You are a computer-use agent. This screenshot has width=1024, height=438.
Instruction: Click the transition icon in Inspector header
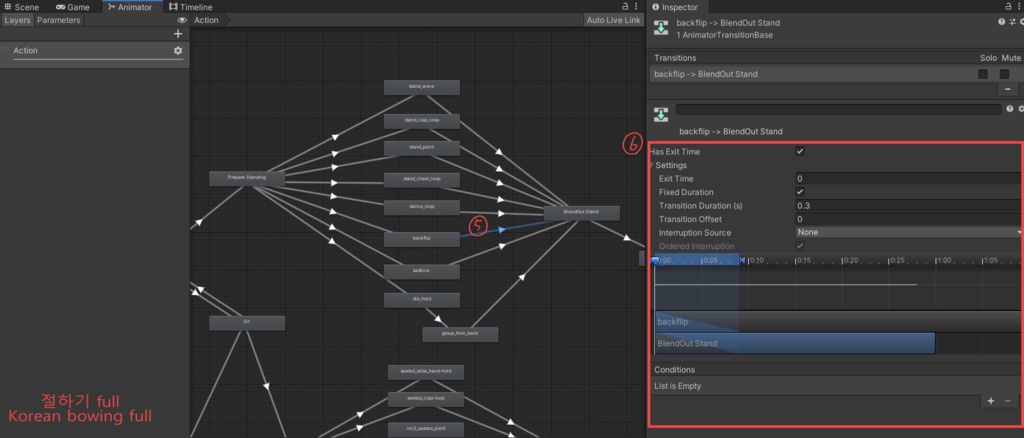pyautogui.click(x=661, y=28)
